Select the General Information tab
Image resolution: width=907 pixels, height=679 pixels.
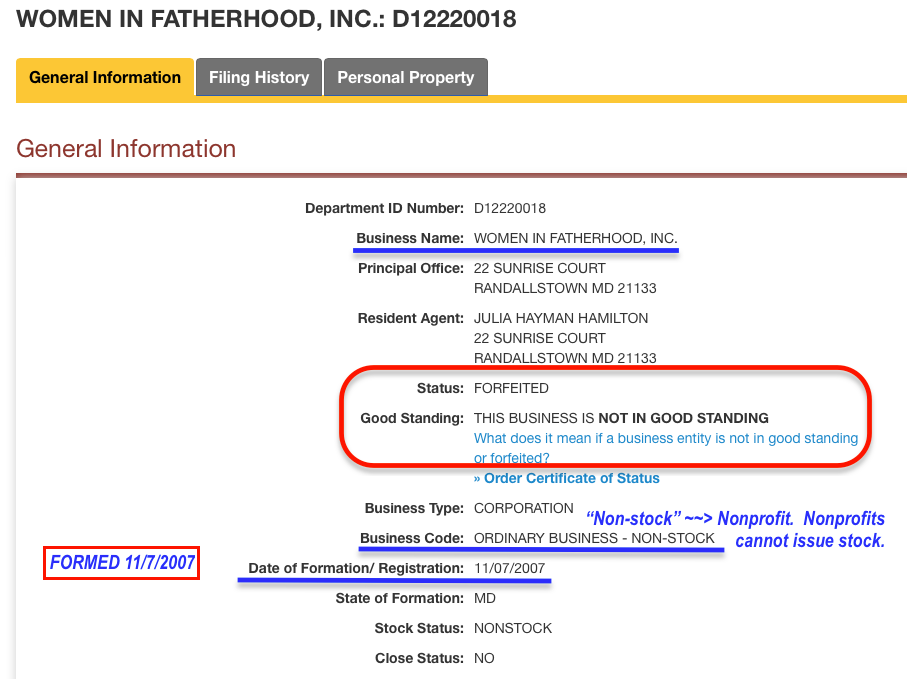[x=105, y=77]
